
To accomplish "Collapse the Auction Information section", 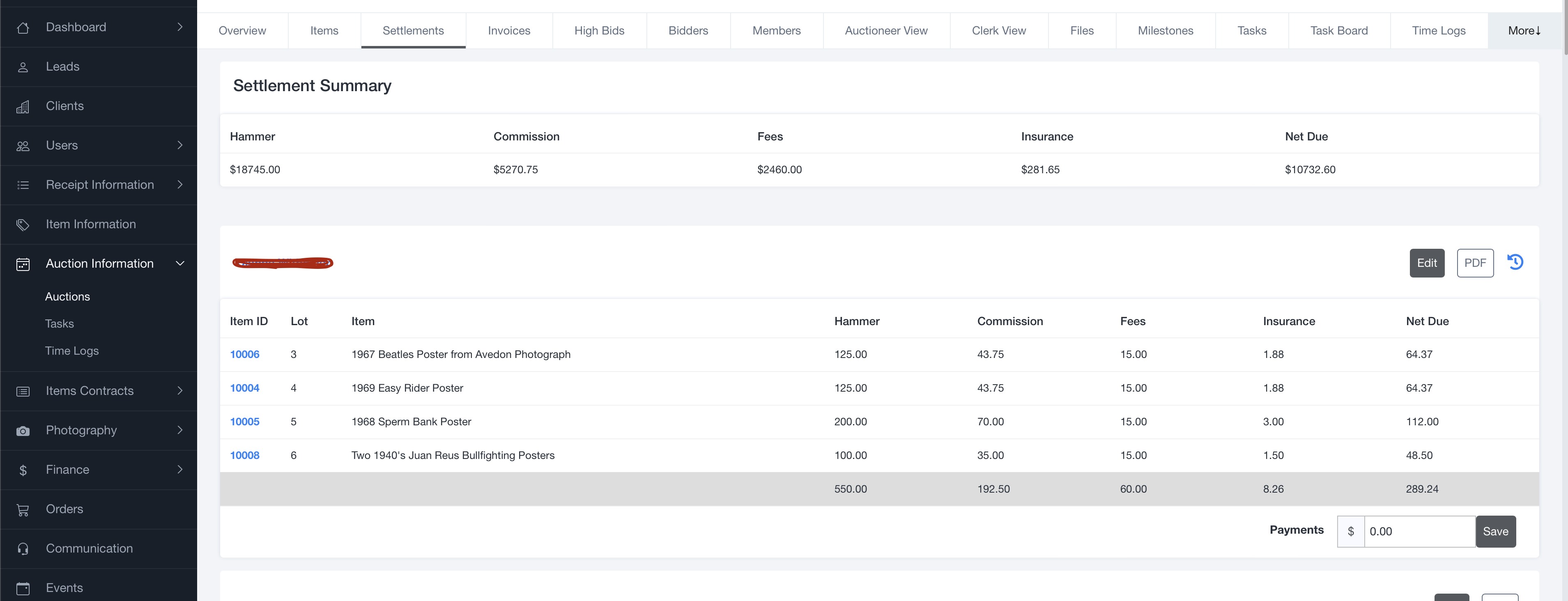I will click(x=179, y=264).
